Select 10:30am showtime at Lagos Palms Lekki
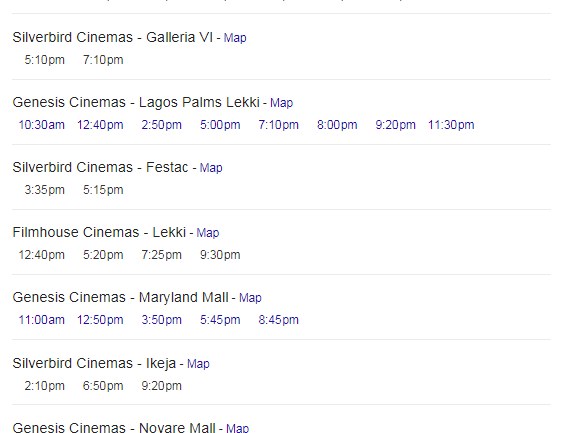This screenshot has height=433, width=565. pyautogui.click(x=41, y=125)
